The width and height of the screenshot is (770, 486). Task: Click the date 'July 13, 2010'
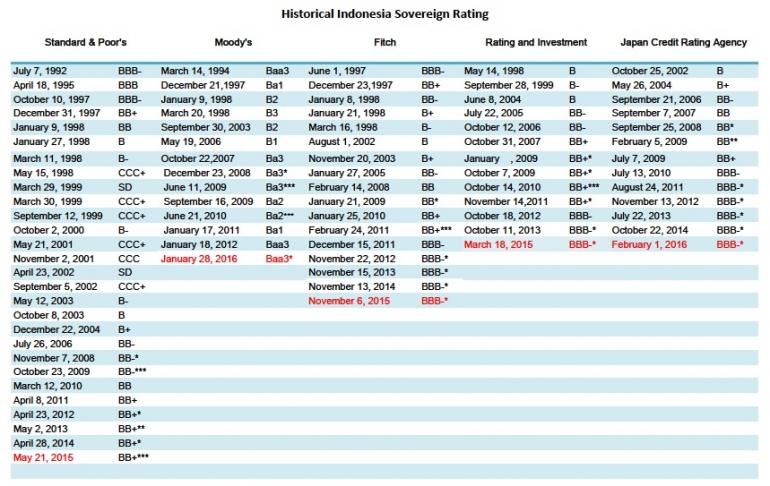(641, 173)
